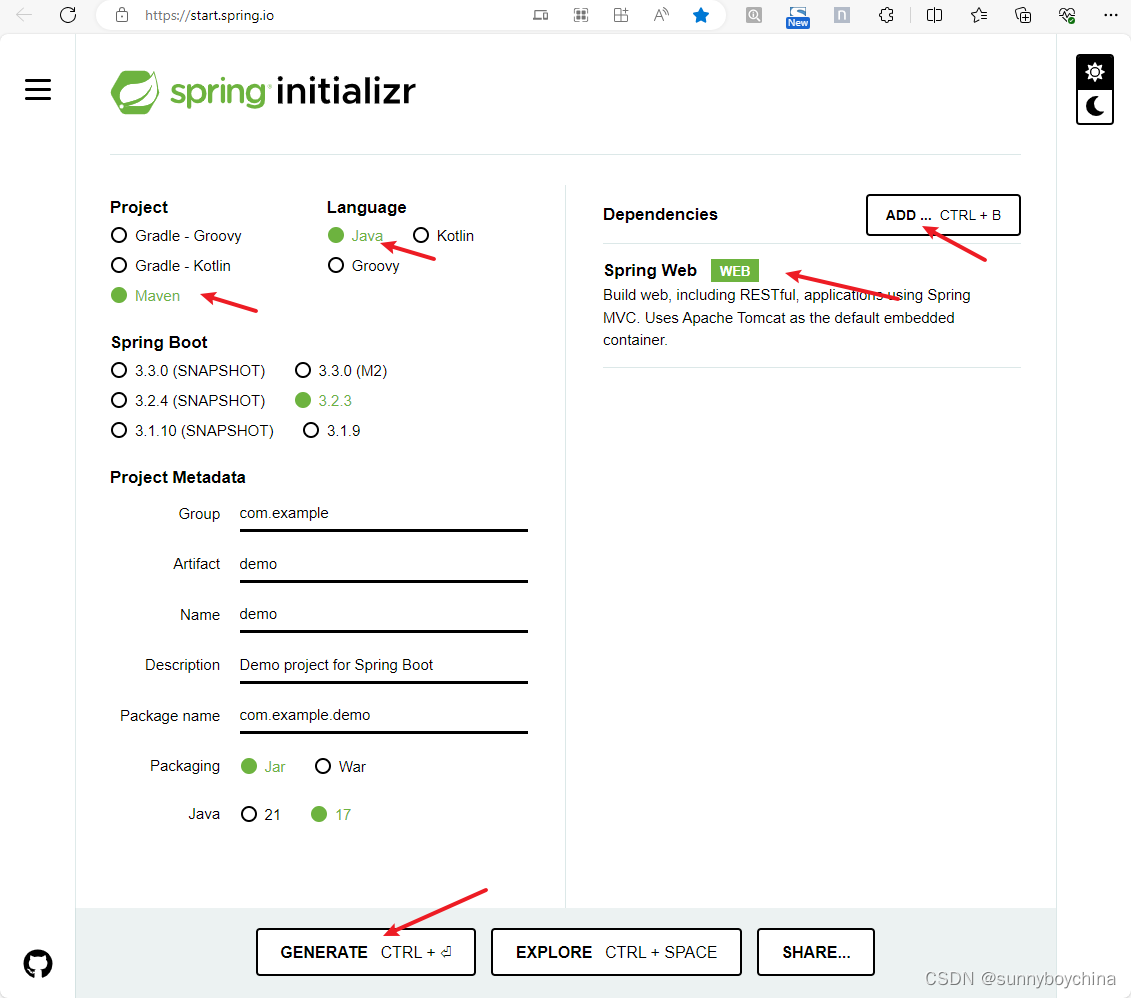Open the browser Settings and more menu

point(1111,15)
